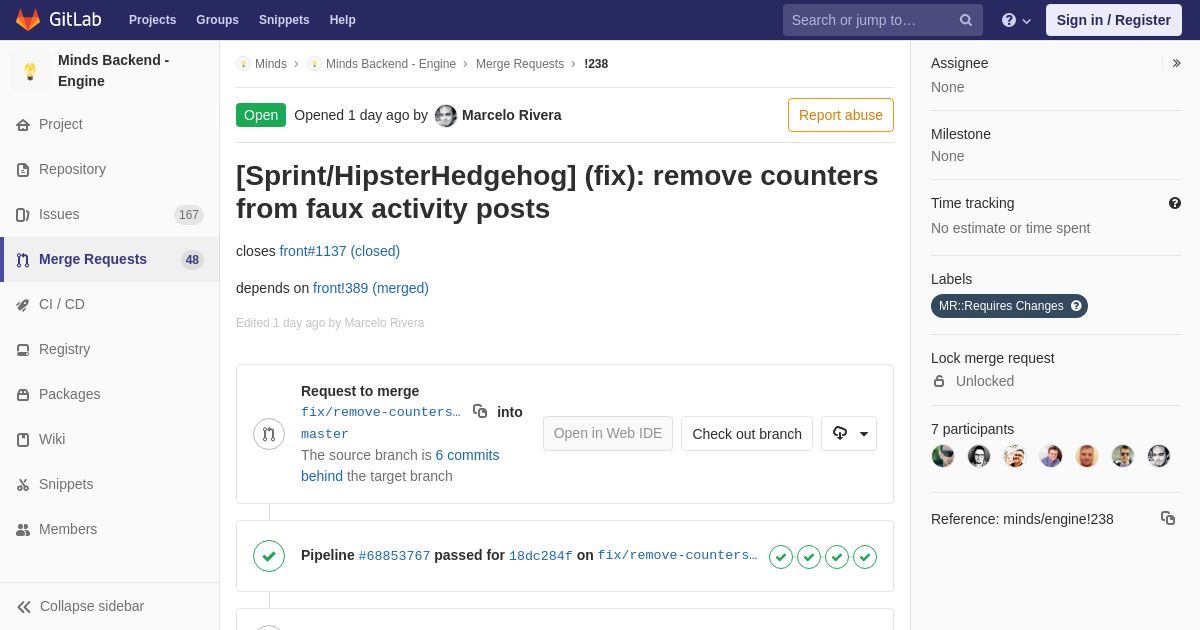Click Report abuse button
1200x630 pixels.
(x=841, y=115)
